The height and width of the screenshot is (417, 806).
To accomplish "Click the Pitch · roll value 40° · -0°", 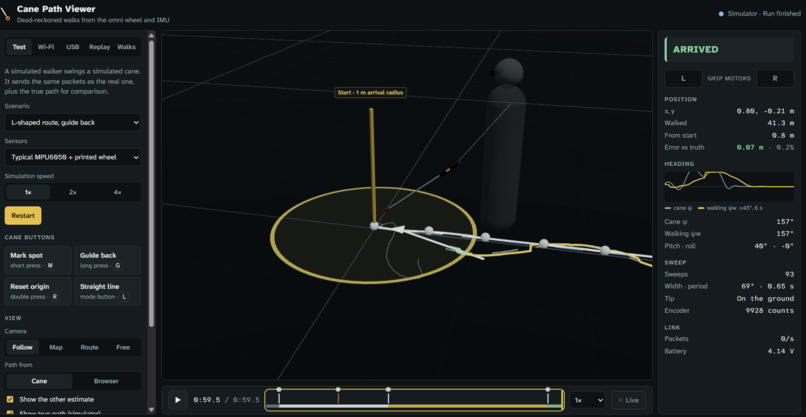I will pos(774,246).
